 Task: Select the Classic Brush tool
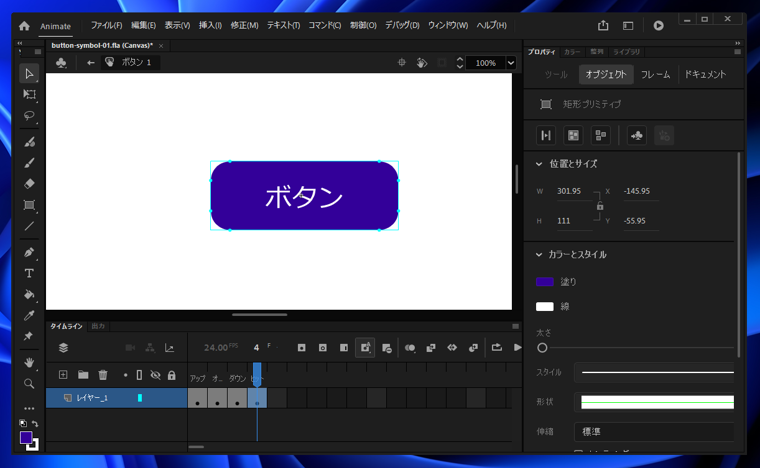29,163
